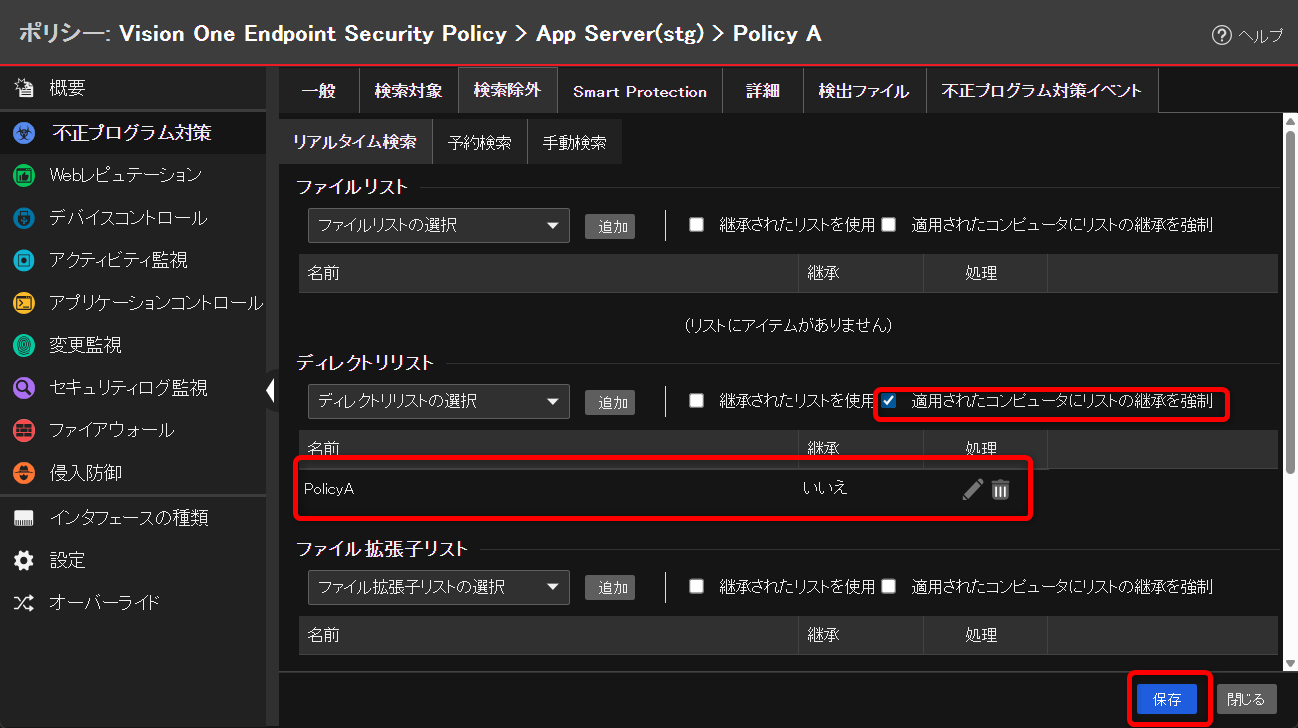Image resolution: width=1298 pixels, height=728 pixels.
Task: Open the ファイルリストの選択 dropdown
Action: pos(439,226)
